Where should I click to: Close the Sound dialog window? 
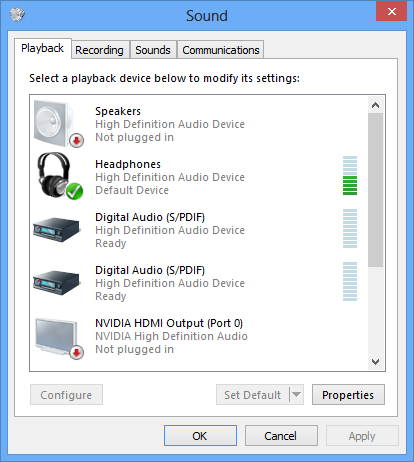click(x=392, y=11)
